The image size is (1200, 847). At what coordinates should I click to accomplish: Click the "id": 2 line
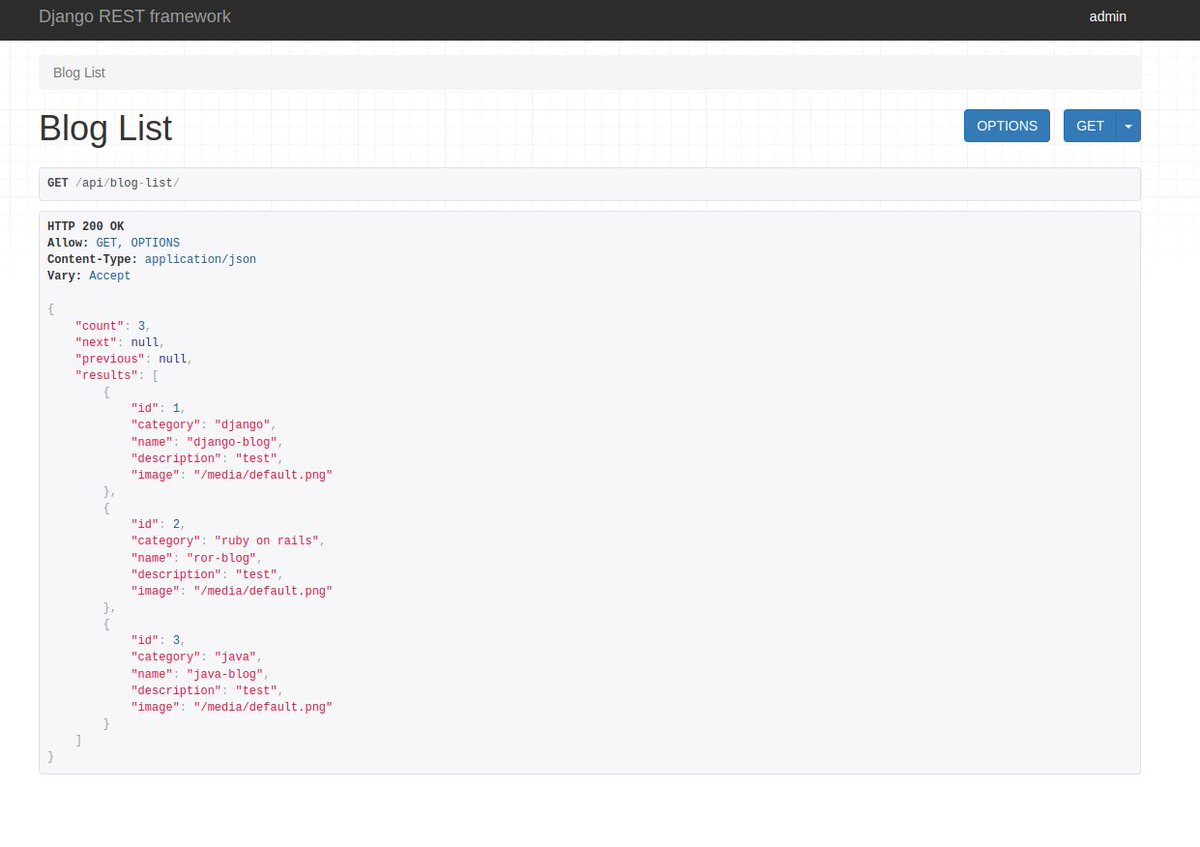(x=158, y=524)
